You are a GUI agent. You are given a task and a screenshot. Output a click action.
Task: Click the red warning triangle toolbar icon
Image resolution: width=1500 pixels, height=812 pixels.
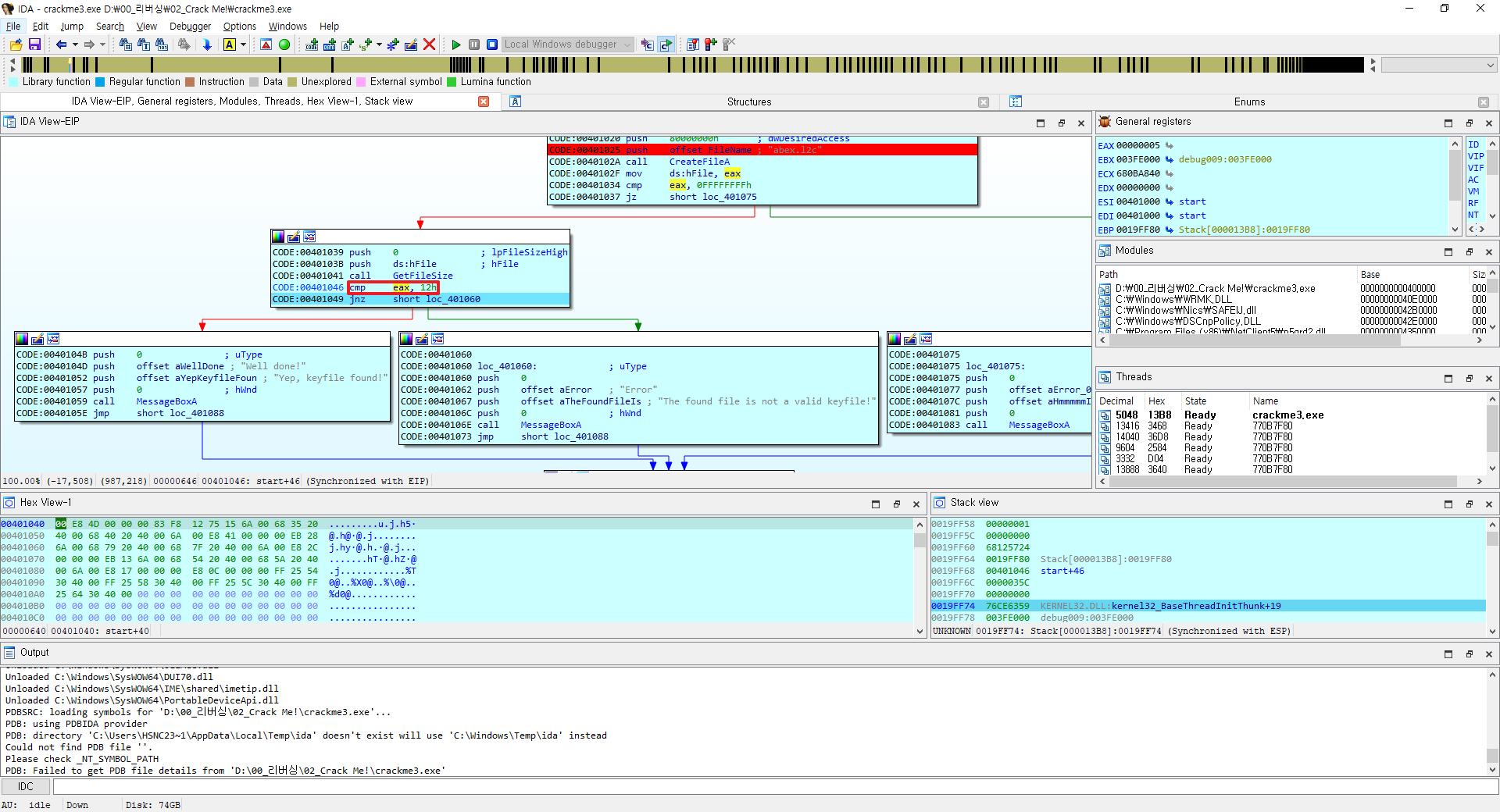point(266,45)
